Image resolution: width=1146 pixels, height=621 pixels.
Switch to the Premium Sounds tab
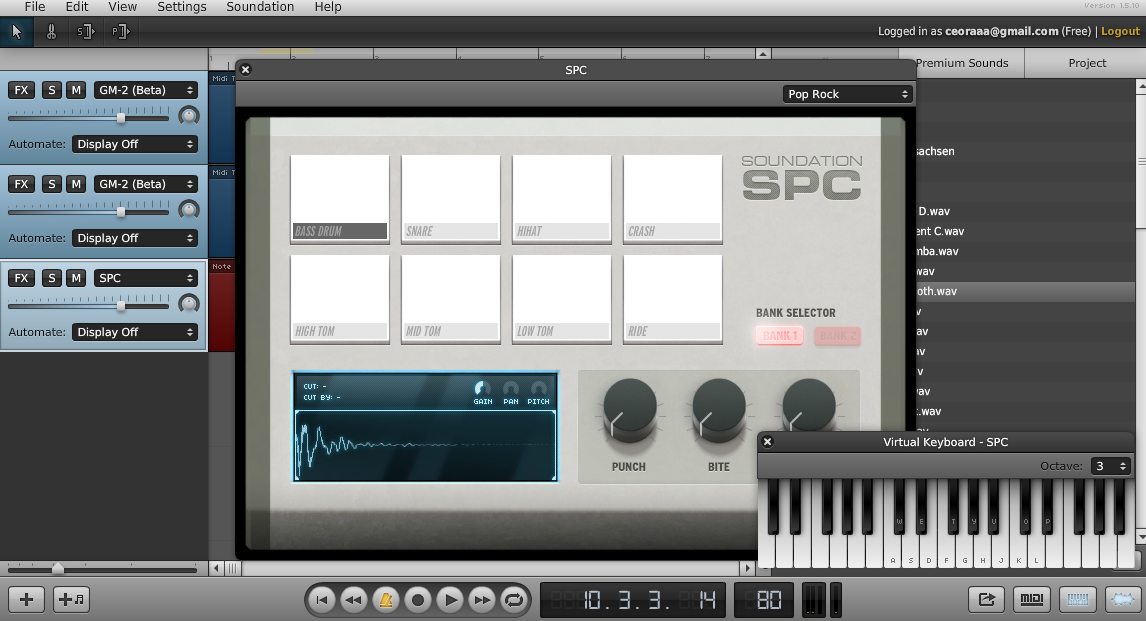coord(962,63)
